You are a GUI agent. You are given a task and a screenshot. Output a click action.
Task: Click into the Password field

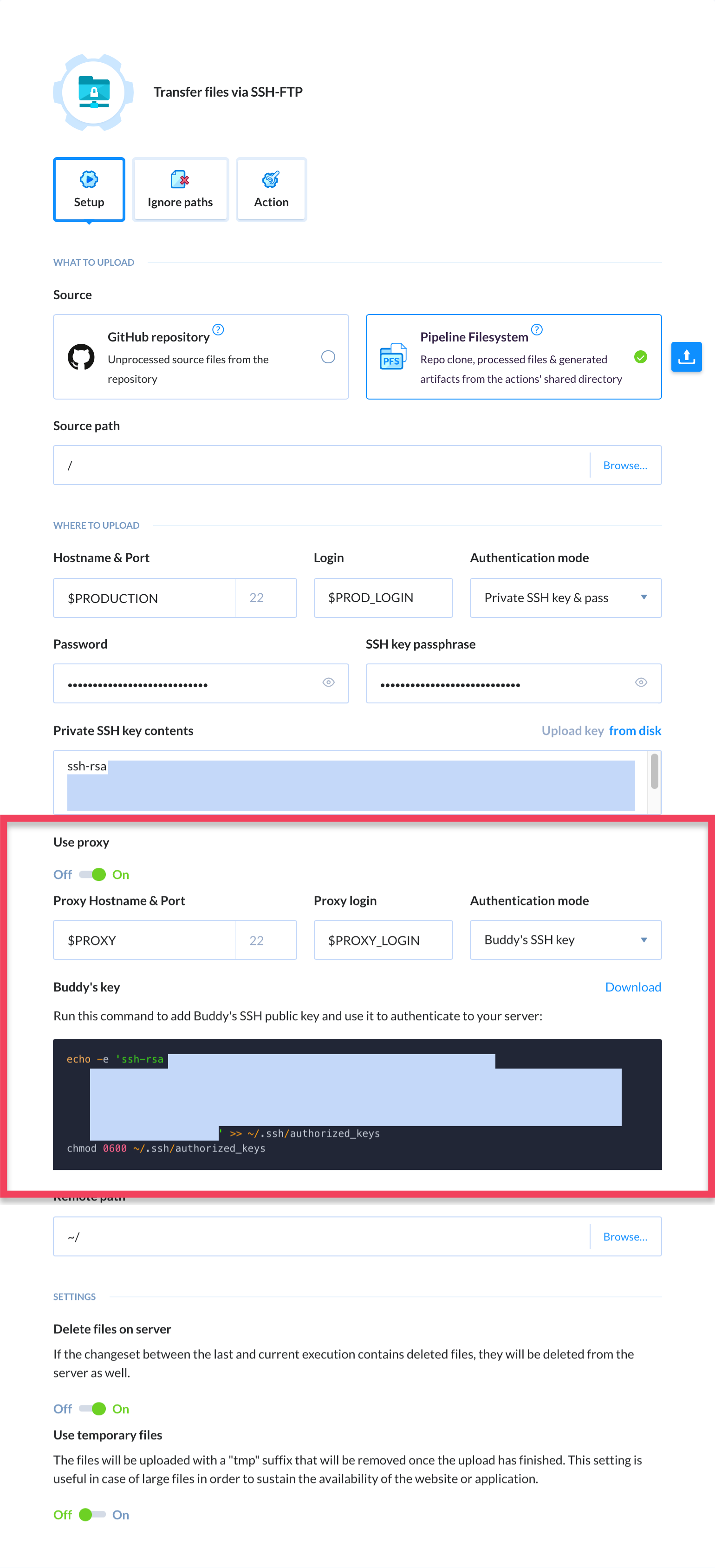(201, 683)
